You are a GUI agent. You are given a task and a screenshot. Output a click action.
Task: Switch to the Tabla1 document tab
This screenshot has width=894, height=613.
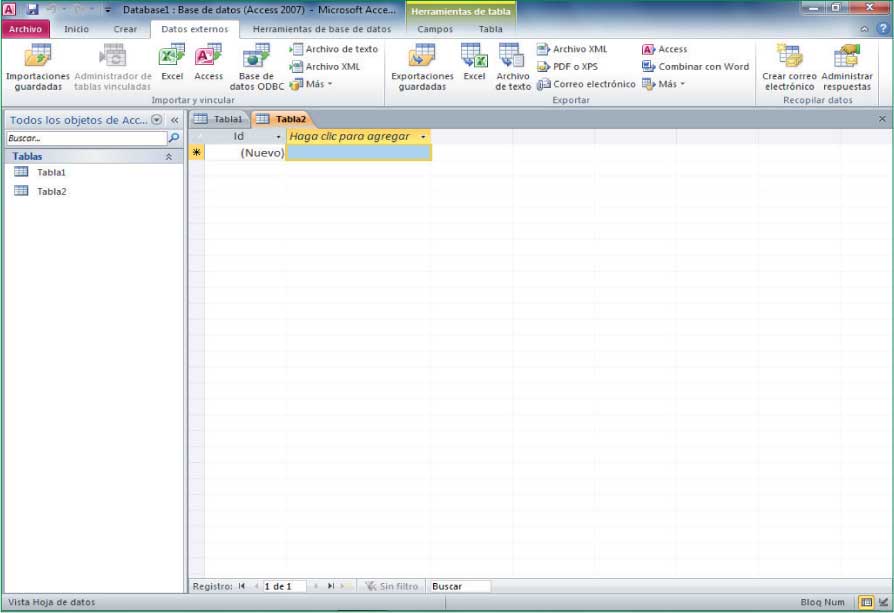coord(219,119)
